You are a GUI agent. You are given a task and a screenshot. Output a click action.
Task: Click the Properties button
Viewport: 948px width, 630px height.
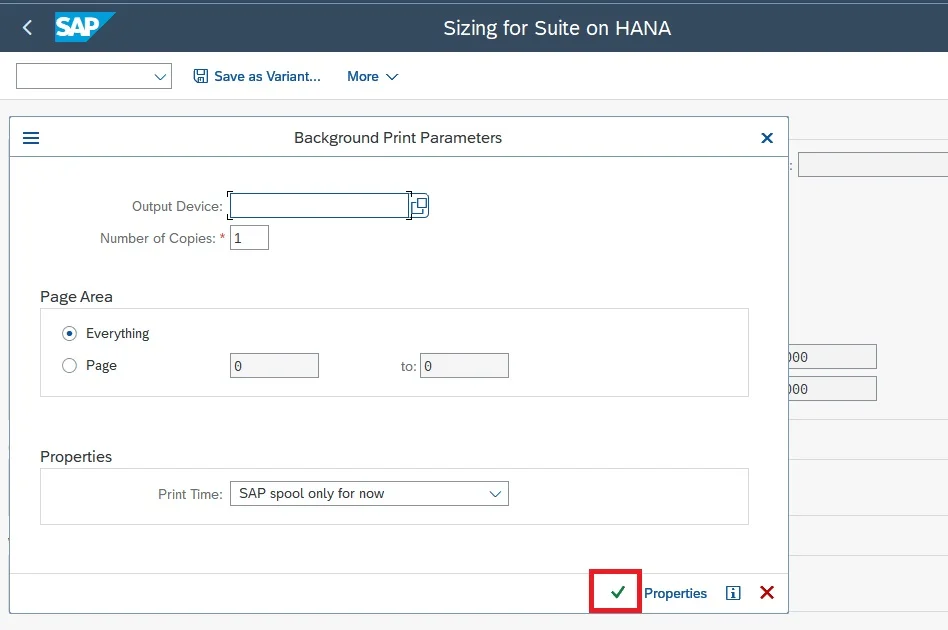click(675, 593)
